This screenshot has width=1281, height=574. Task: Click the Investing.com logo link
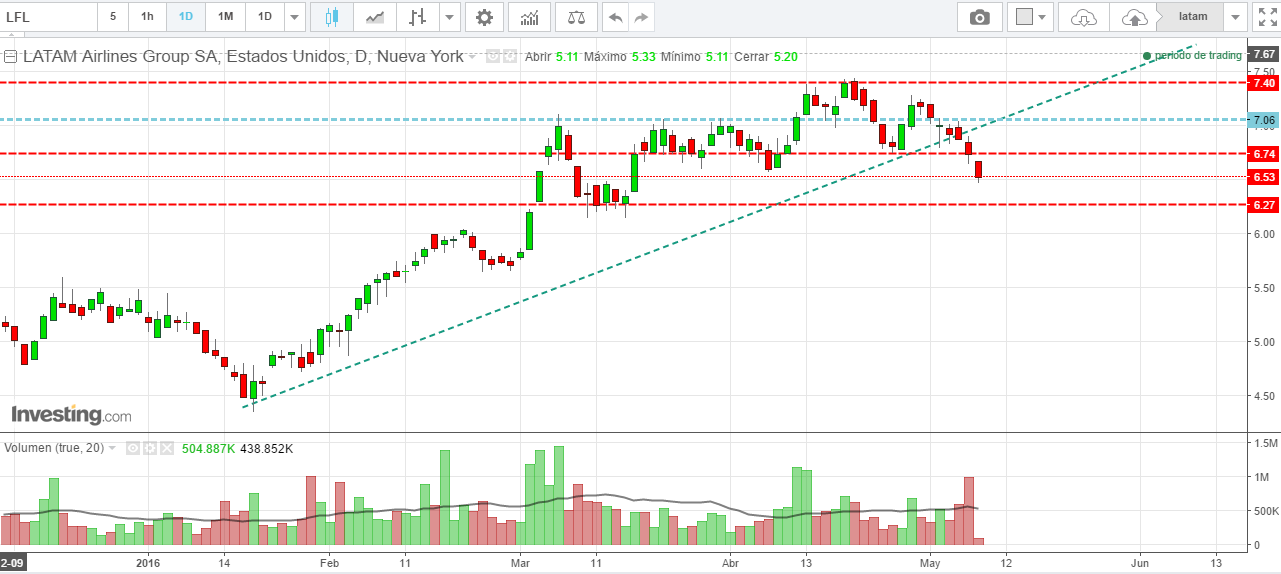click(x=71, y=414)
